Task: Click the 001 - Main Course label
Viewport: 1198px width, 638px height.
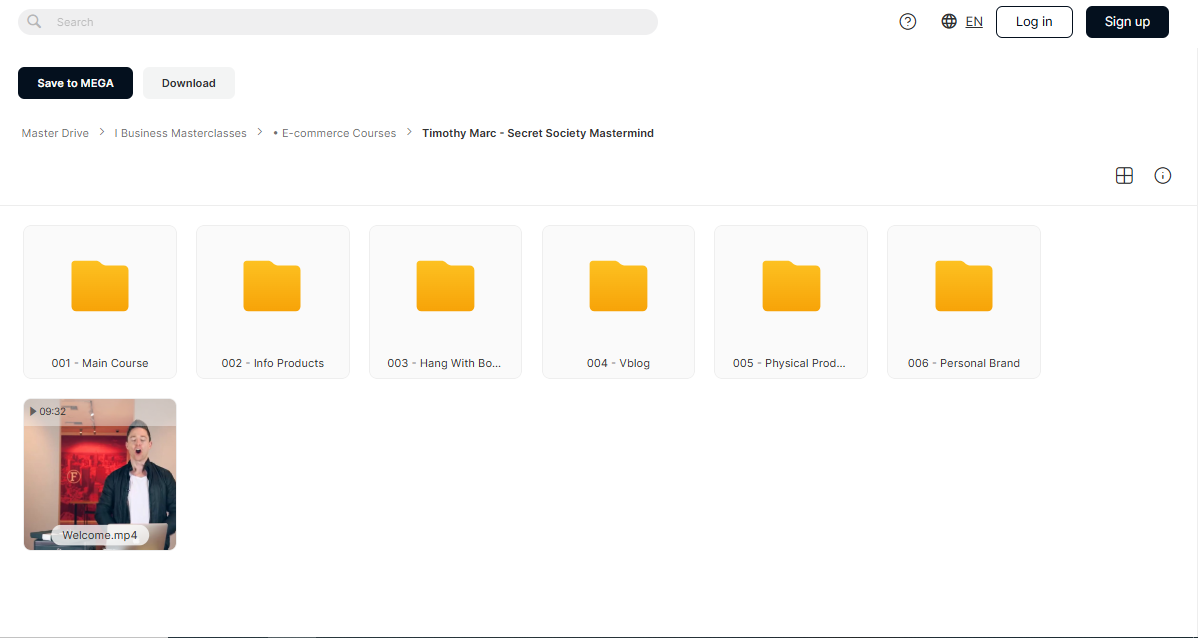Action: [x=100, y=363]
